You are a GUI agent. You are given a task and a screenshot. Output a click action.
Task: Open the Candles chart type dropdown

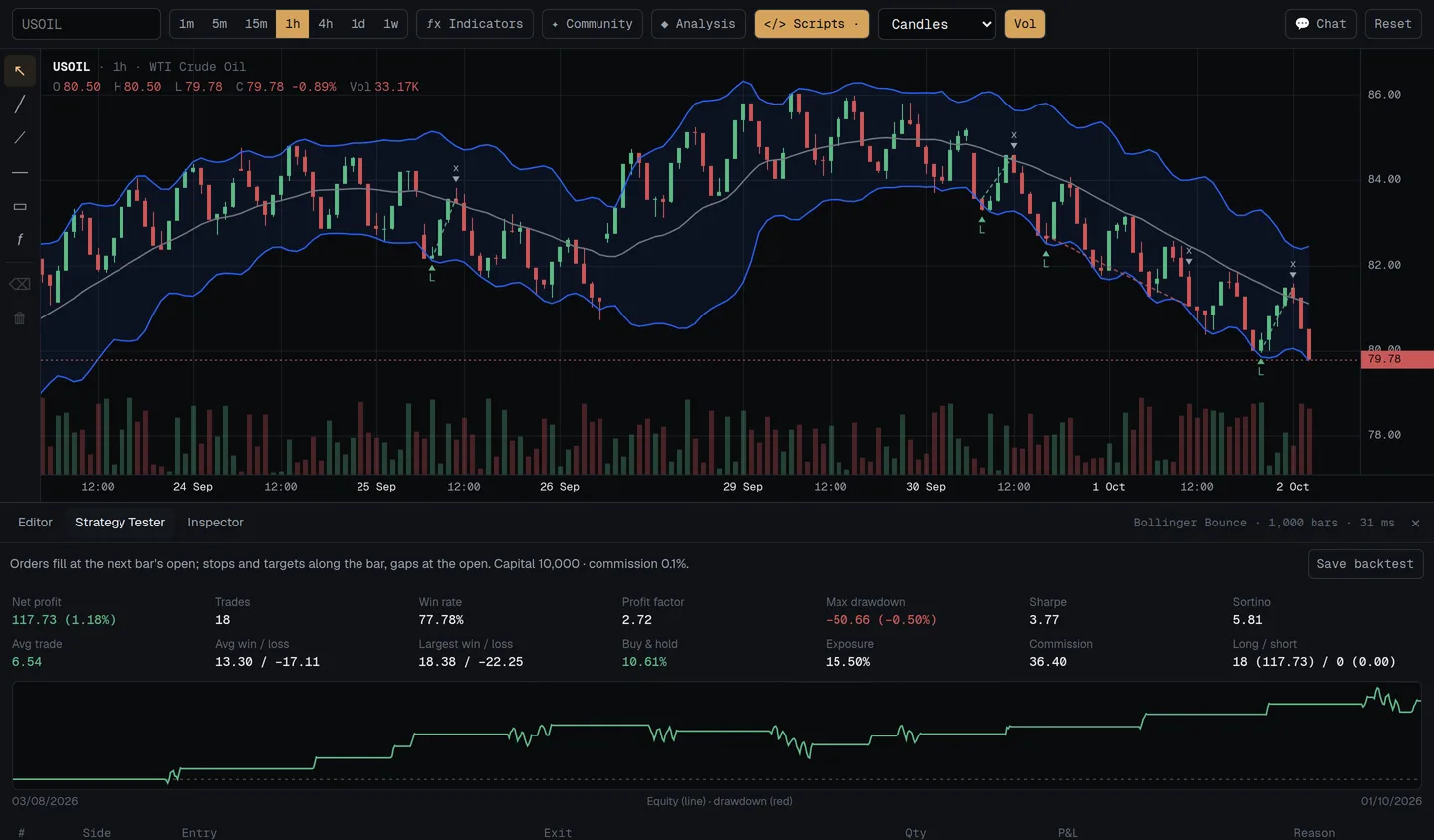click(937, 24)
